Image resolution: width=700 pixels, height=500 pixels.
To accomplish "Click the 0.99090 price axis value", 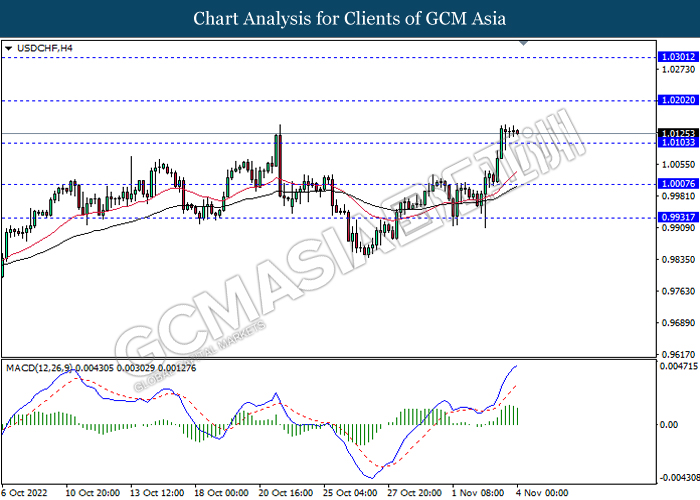I will [x=678, y=228].
